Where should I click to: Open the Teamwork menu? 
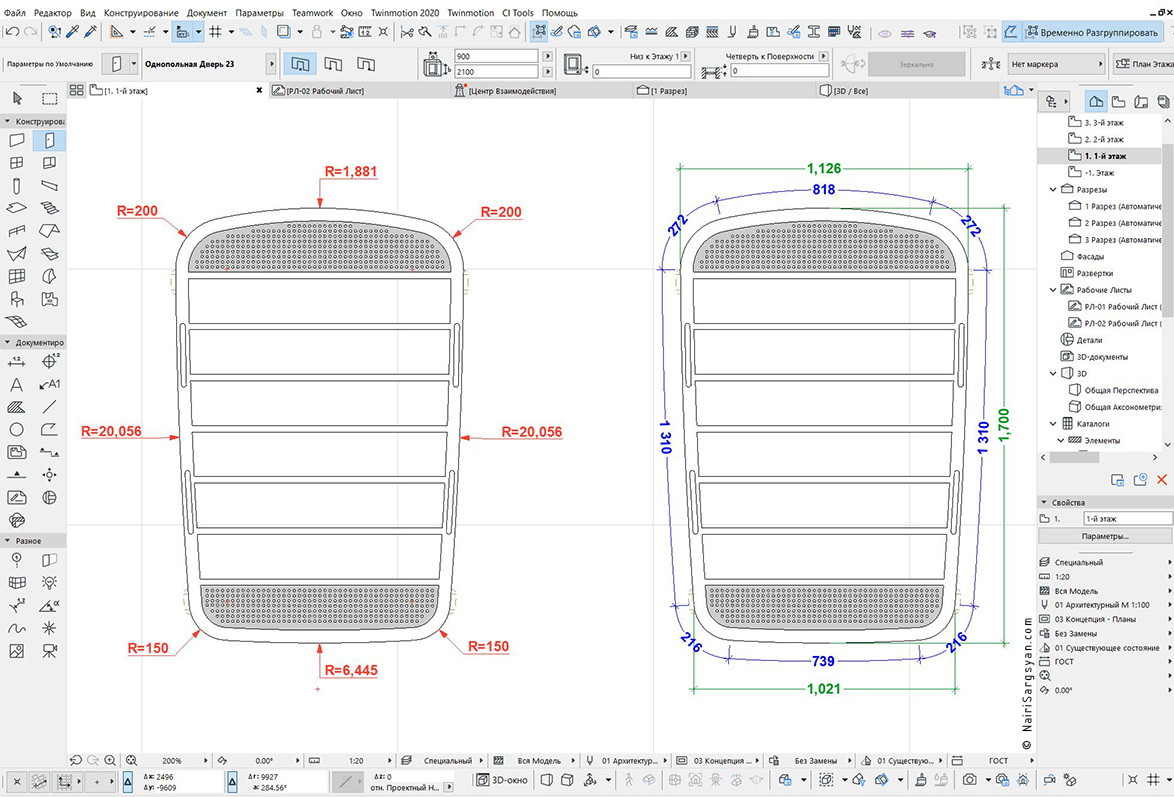(x=312, y=13)
